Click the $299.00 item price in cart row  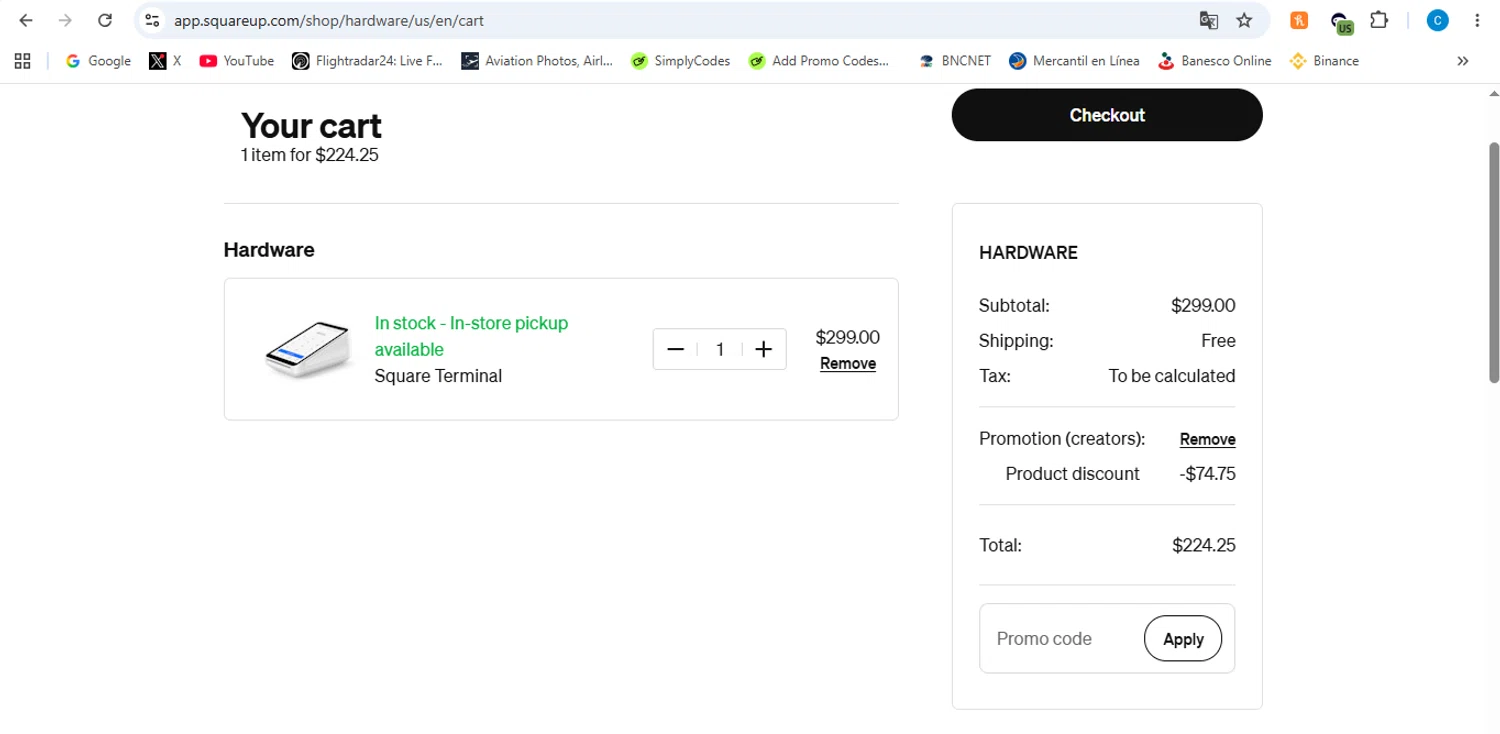(848, 338)
